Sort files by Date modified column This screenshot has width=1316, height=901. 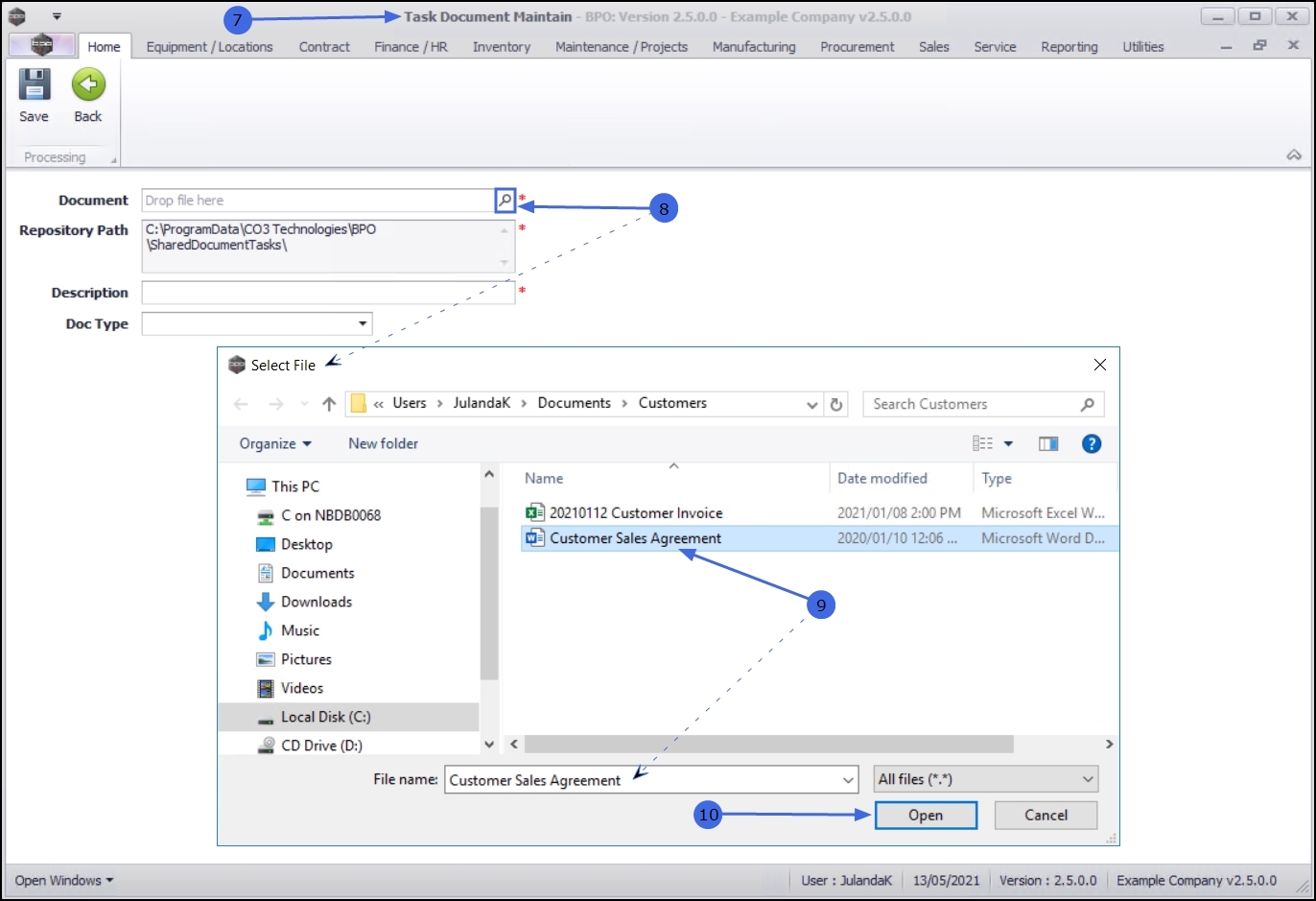882,478
